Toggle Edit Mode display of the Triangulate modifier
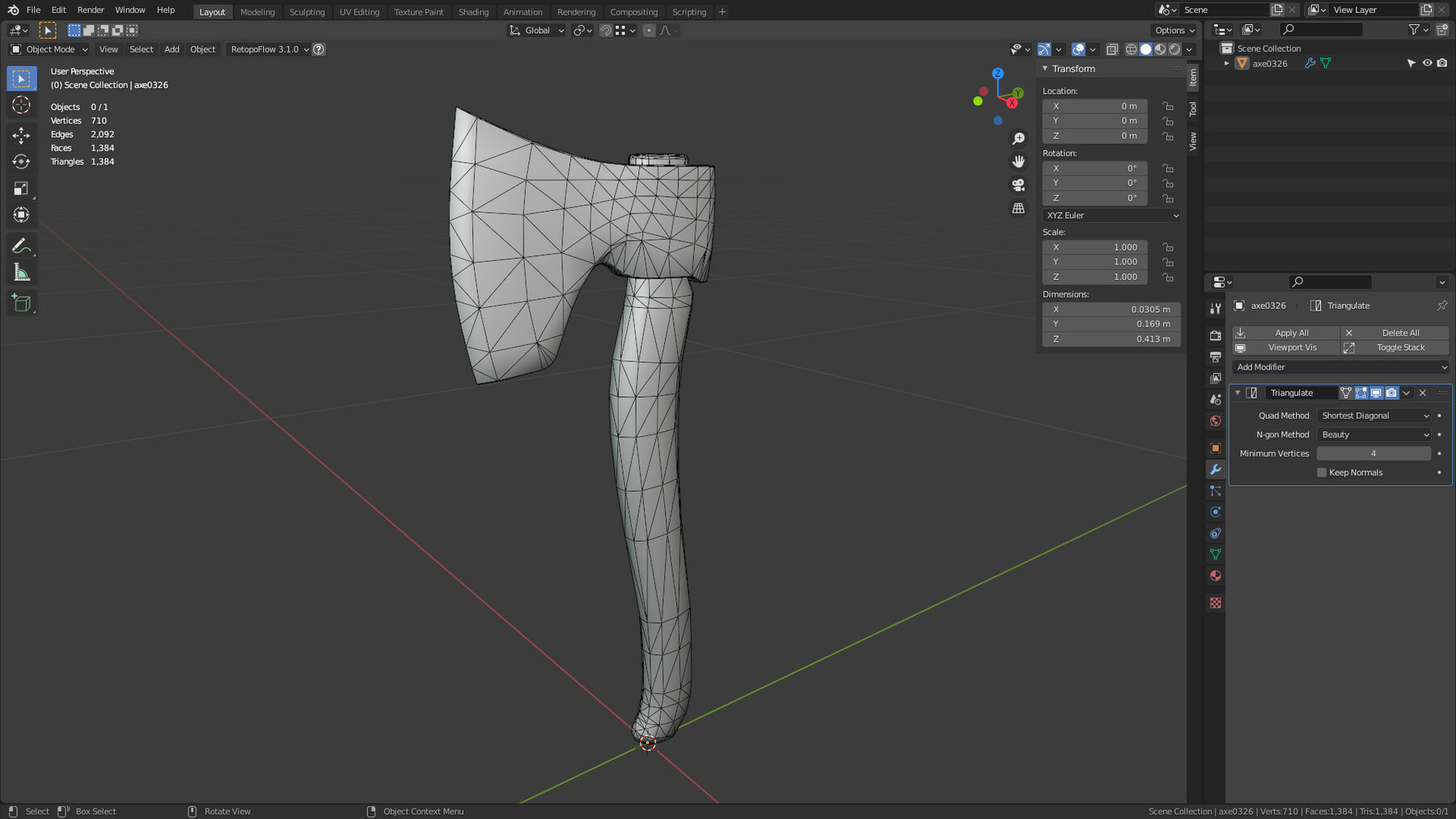Image resolution: width=1456 pixels, height=819 pixels. coord(1361,393)
